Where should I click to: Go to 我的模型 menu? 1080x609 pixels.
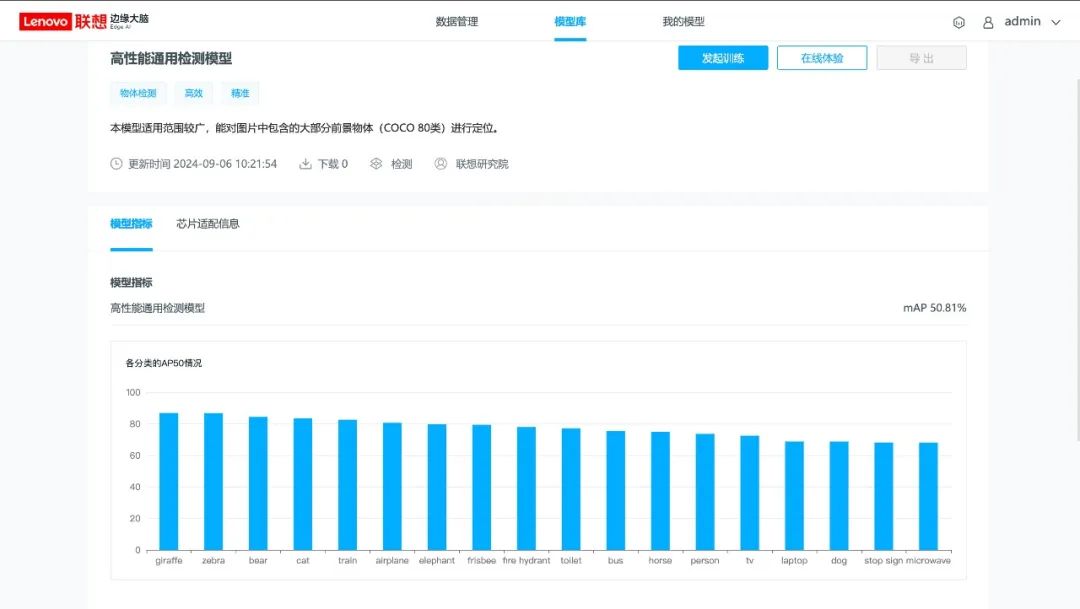pos(683,21)
